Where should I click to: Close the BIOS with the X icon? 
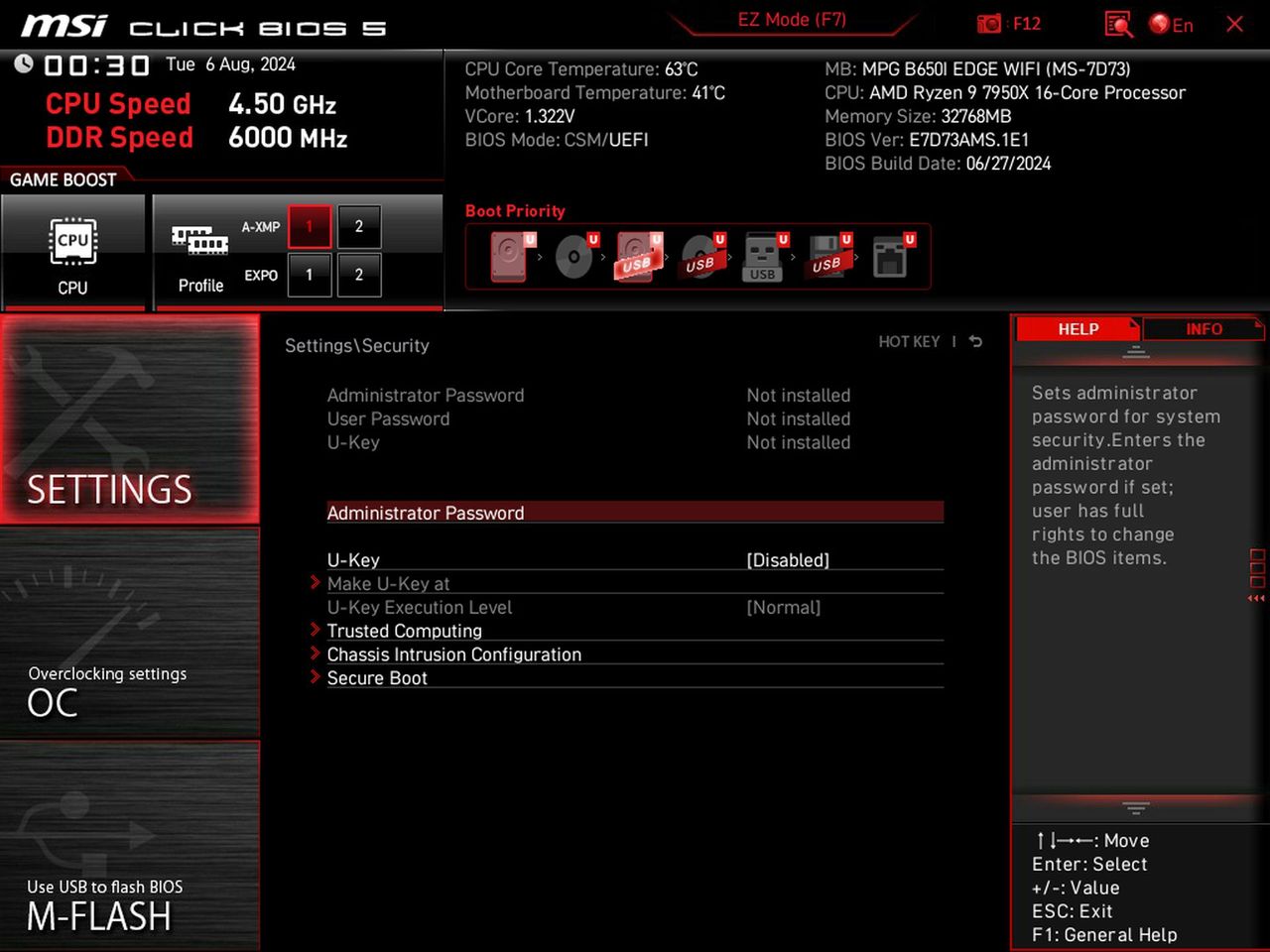pyautogui.click(x=1234, y=24)
